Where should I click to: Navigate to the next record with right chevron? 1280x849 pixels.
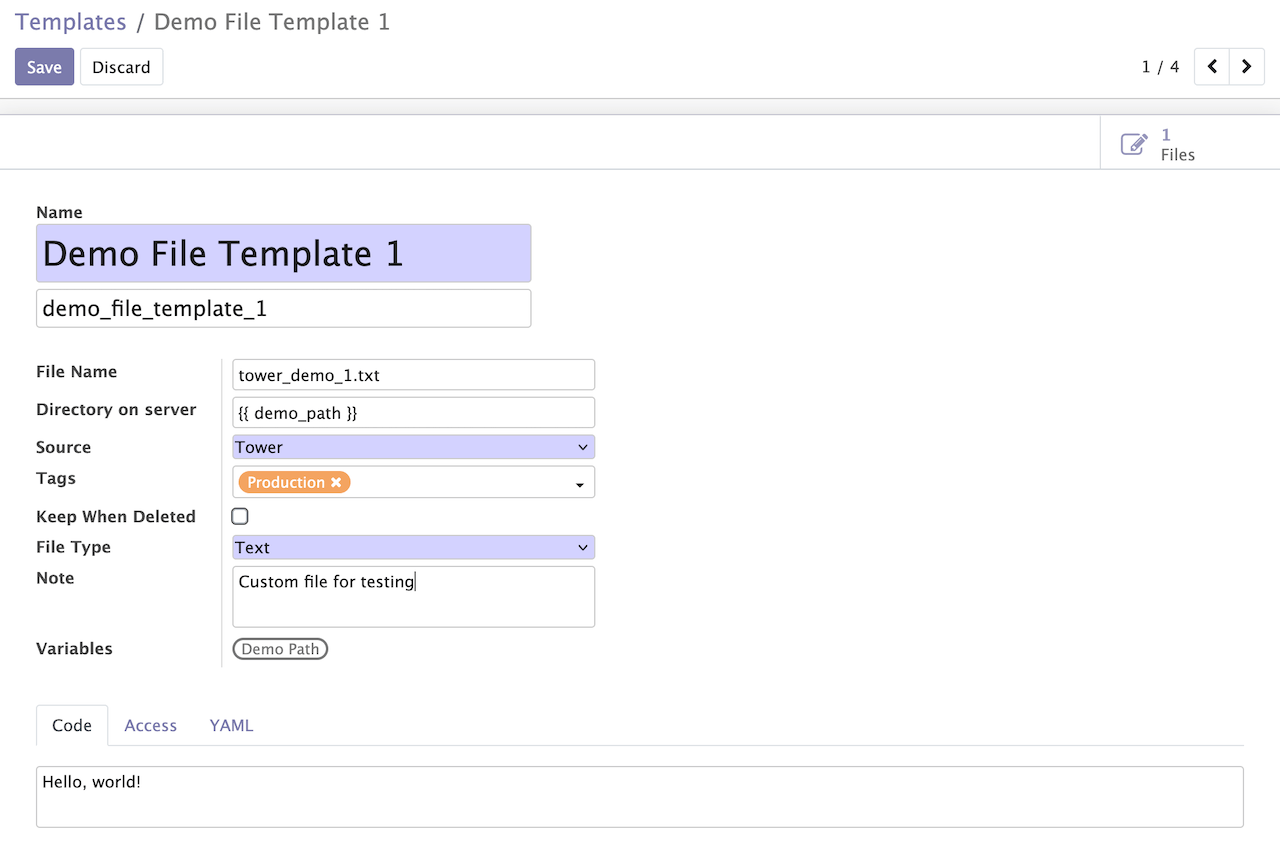(x=1246, y=66)
